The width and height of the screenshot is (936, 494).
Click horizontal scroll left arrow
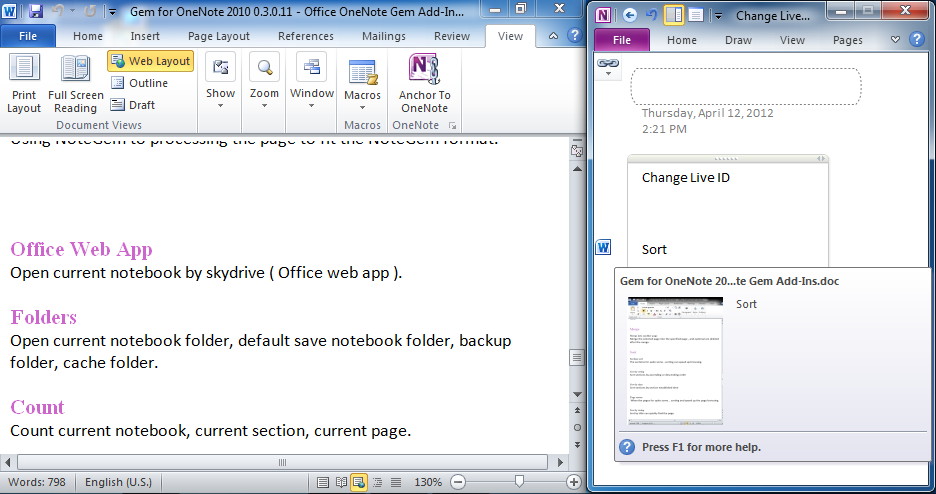pyautogui.click(x=7, y=462)
